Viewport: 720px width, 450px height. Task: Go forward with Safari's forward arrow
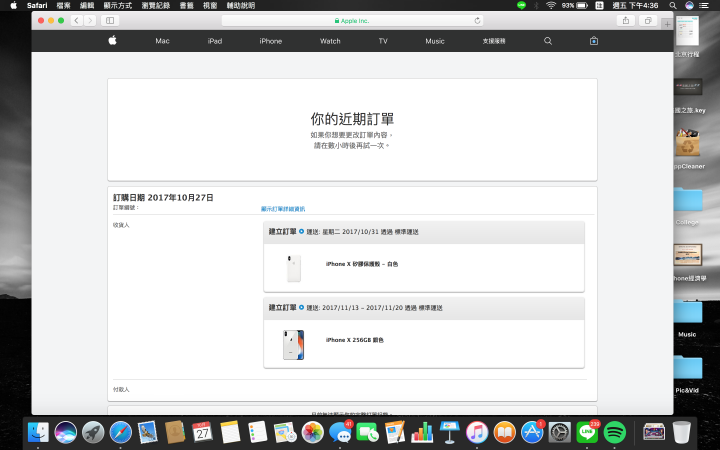90,20
